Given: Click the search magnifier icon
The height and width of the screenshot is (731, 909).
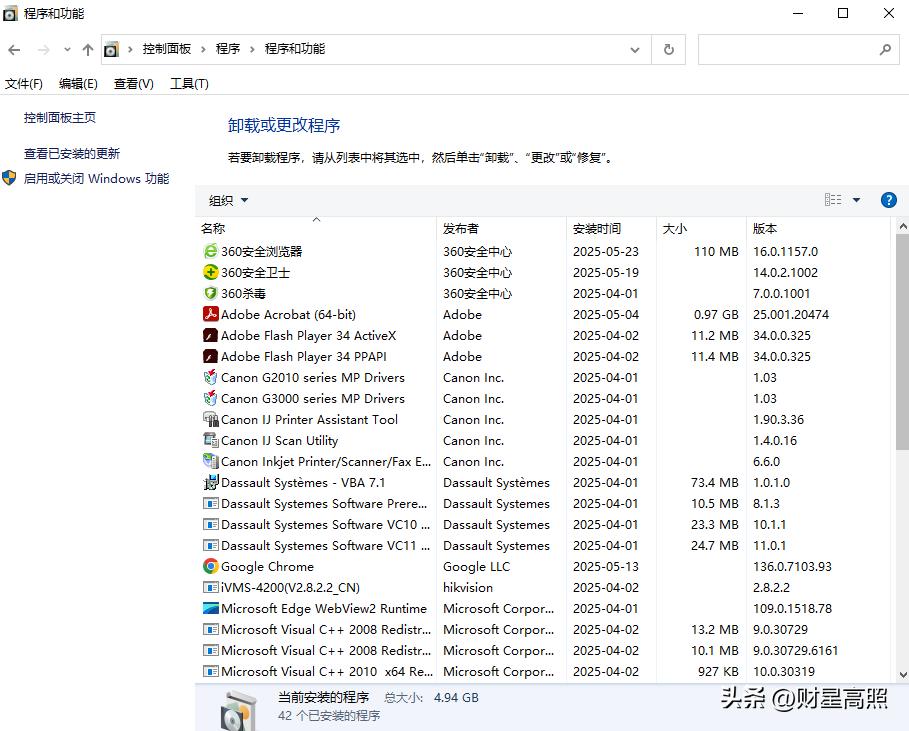Looking at the screenshot, I should (x=885, y=50).
